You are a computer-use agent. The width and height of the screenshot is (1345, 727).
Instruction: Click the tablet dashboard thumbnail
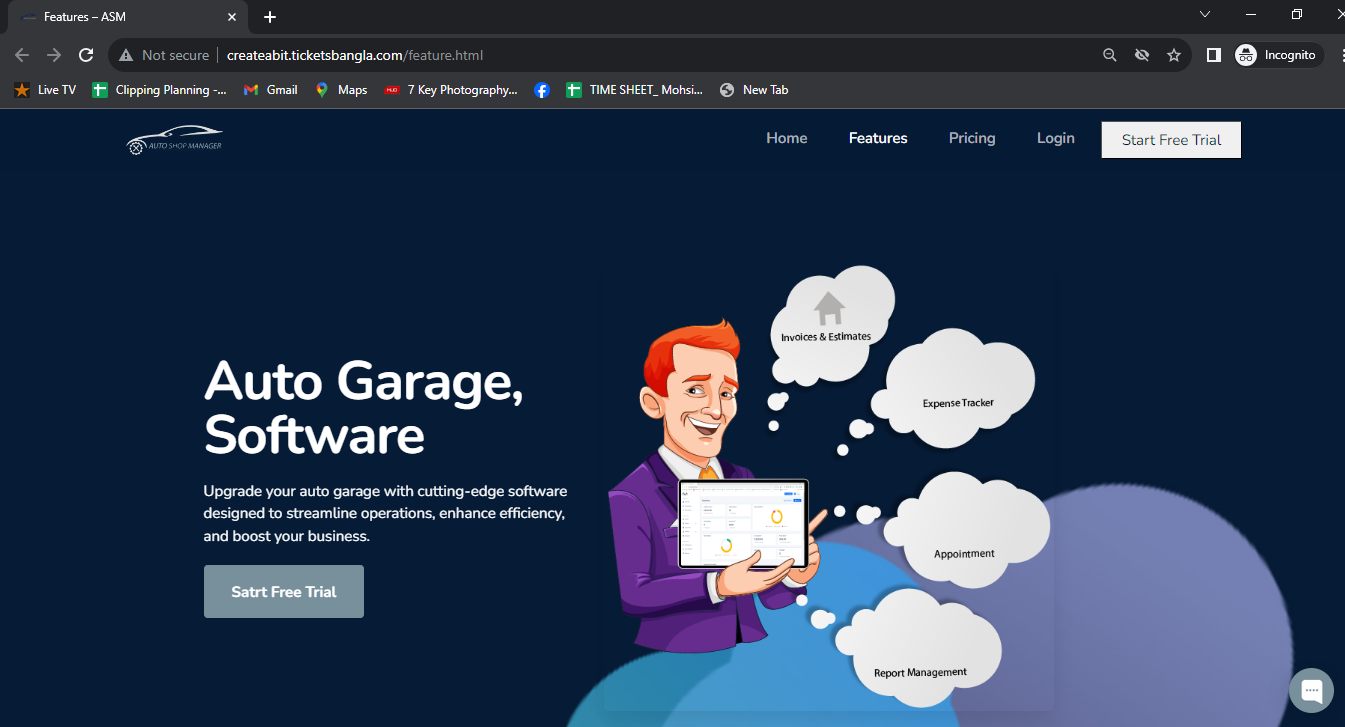coord(743,524)
